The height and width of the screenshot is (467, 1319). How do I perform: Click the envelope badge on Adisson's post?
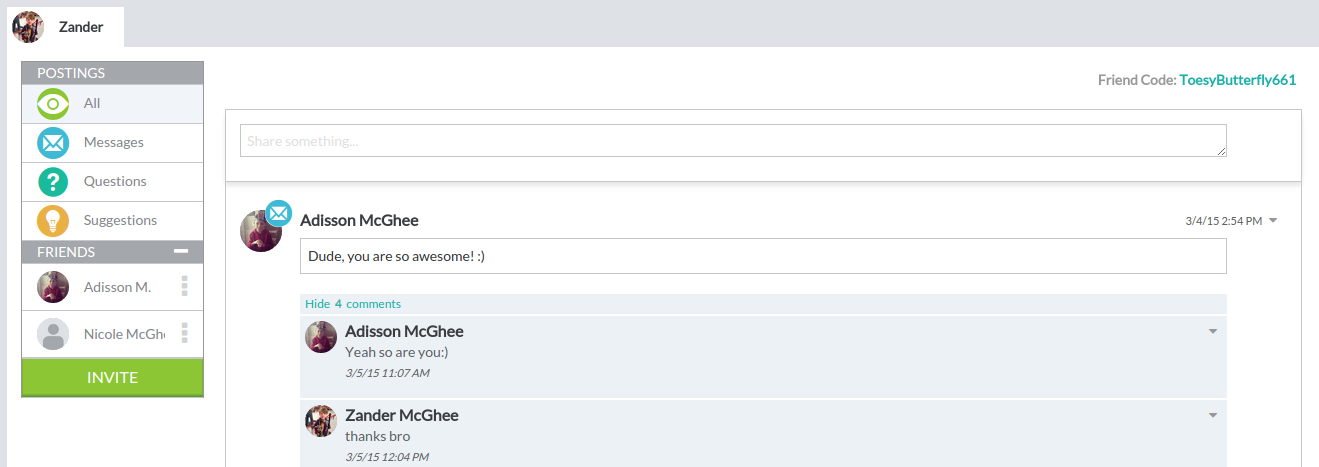(x=279, y=213)
